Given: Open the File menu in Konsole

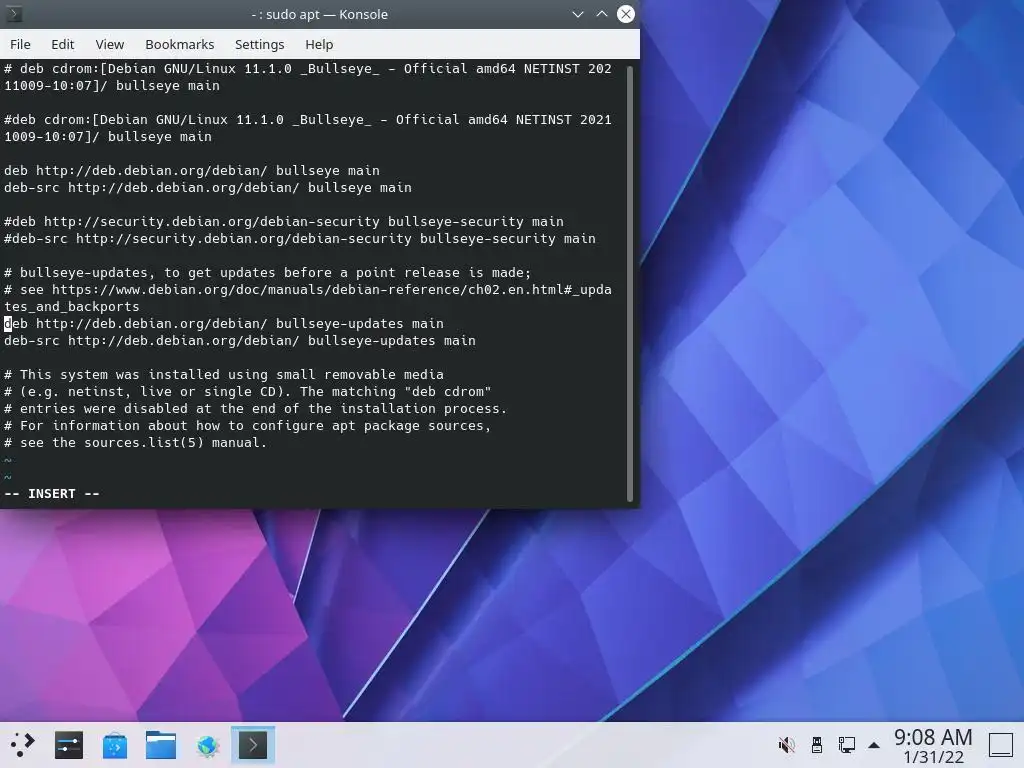Looking at the screenshot, I should 20,44.
